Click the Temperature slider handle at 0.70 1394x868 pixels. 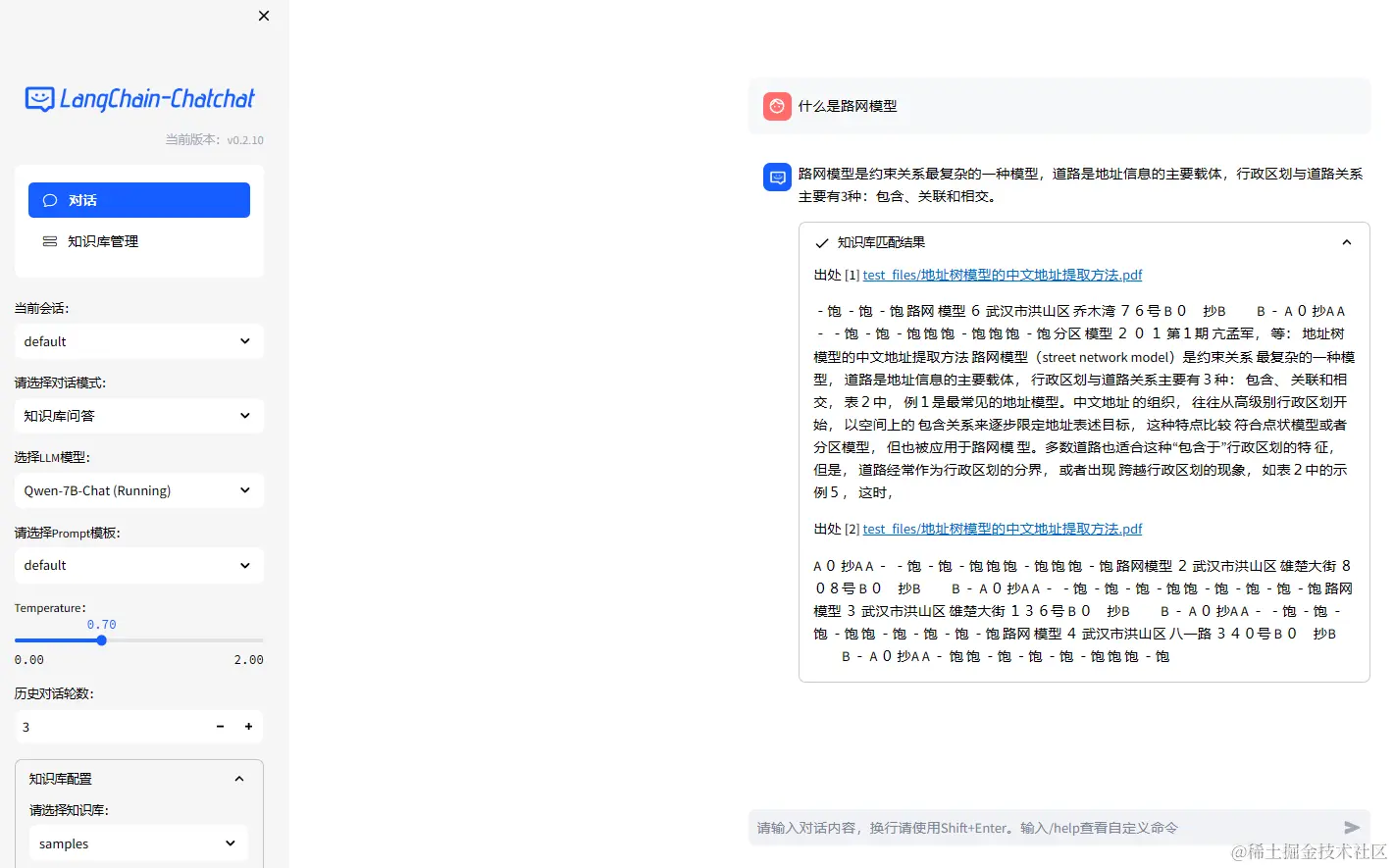tap(101, 640)
